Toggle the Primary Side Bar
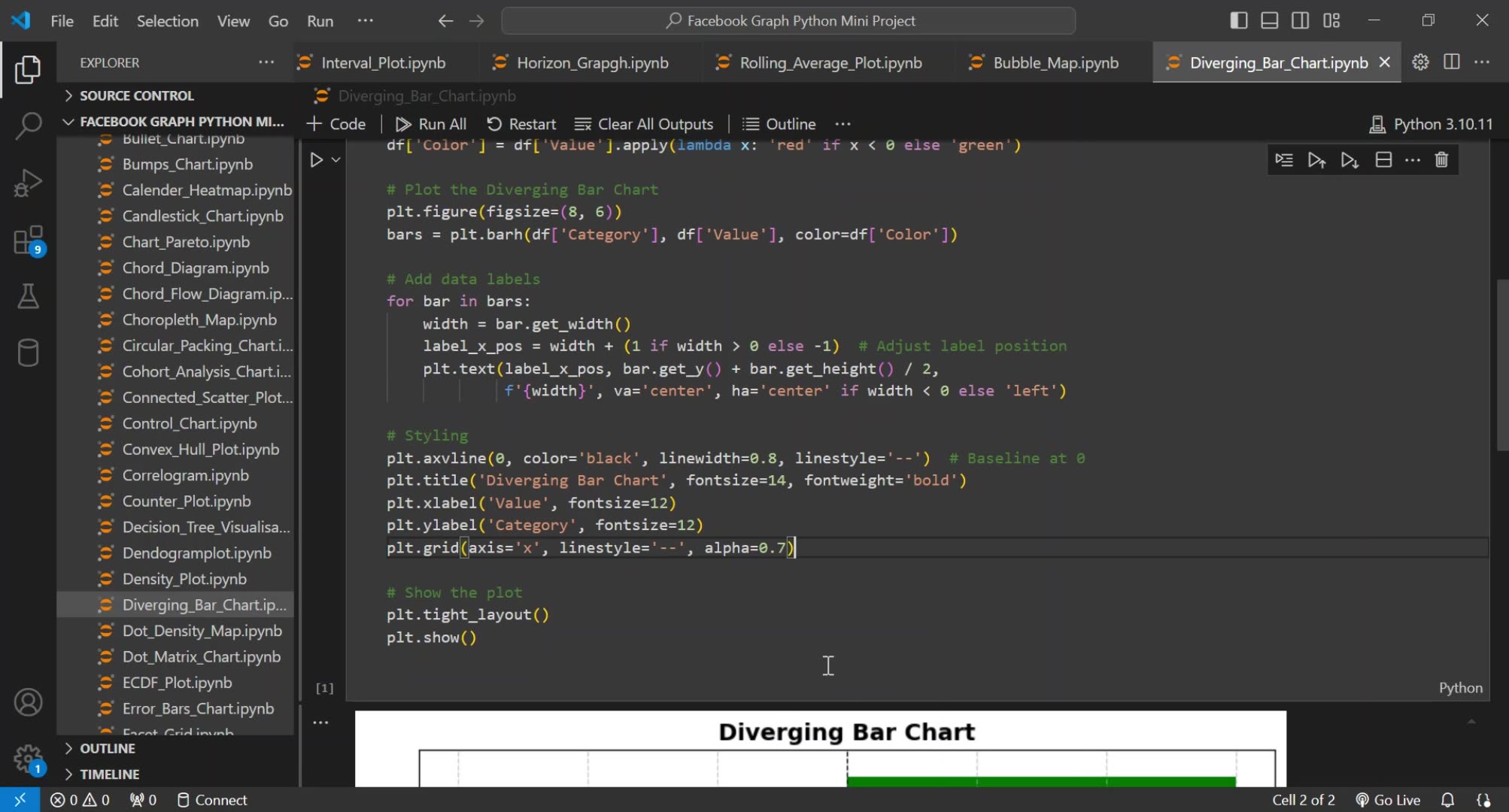Viewport: 1509px width, 812px height. pos(1238,20)
